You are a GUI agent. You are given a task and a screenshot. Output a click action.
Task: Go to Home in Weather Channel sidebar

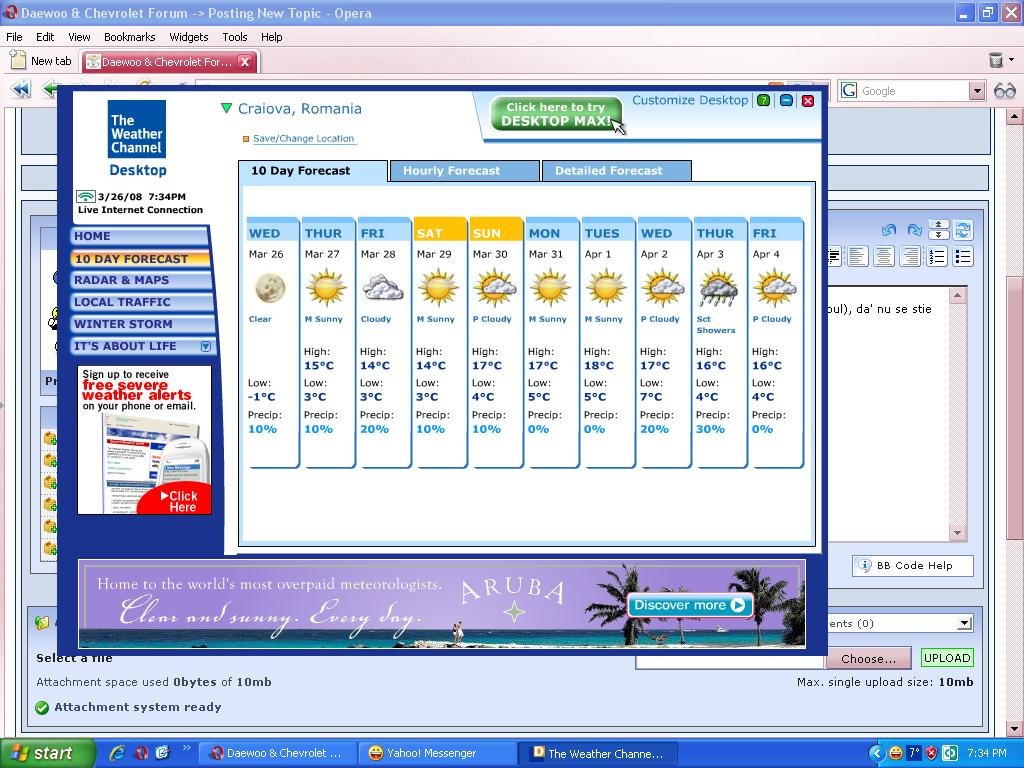point(139,236)
